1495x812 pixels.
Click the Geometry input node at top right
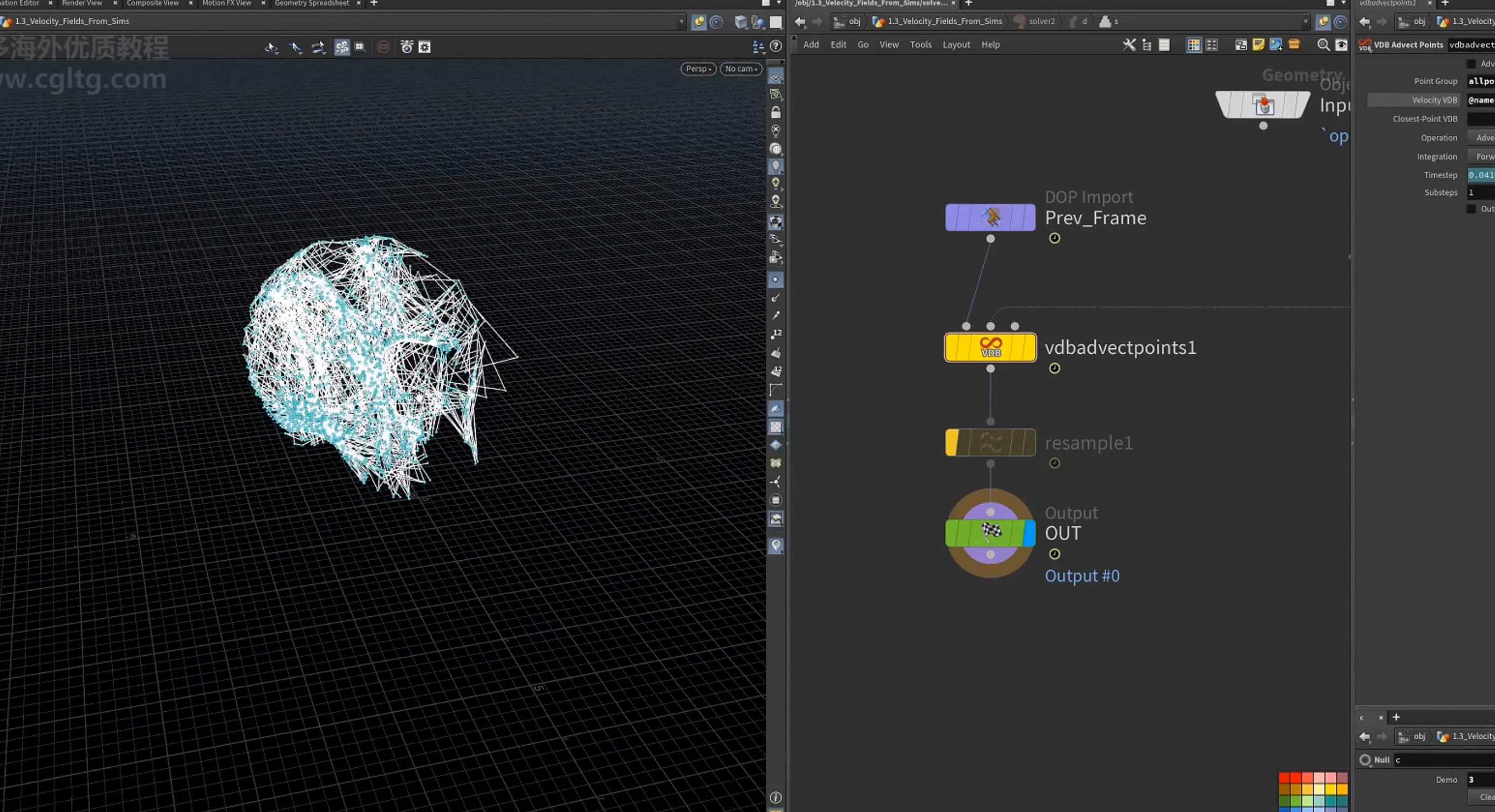pyautogui.click(x=1264, y=105)
